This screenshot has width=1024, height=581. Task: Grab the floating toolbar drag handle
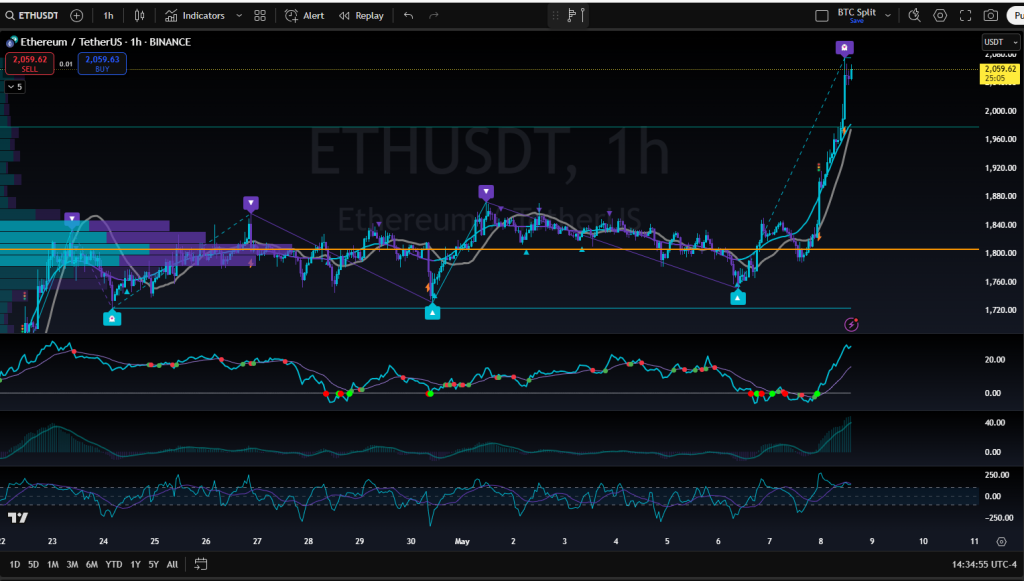pos(556,16)
